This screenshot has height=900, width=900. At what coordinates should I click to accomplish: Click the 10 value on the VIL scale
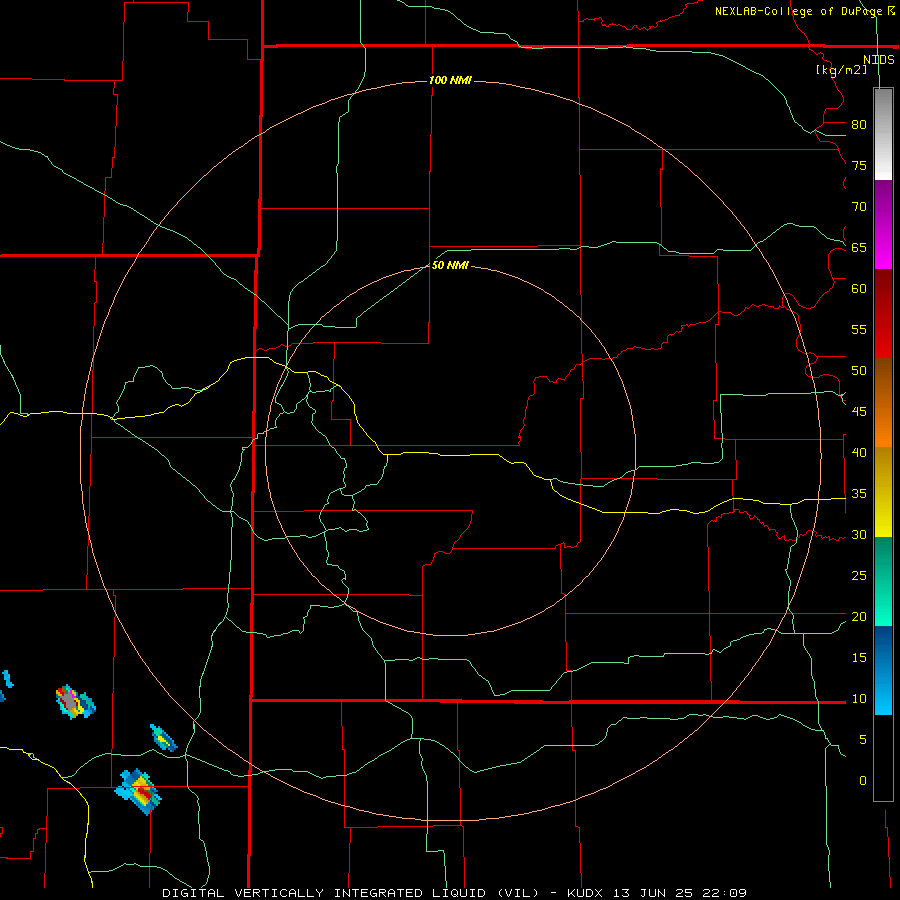tap(859, 699)
